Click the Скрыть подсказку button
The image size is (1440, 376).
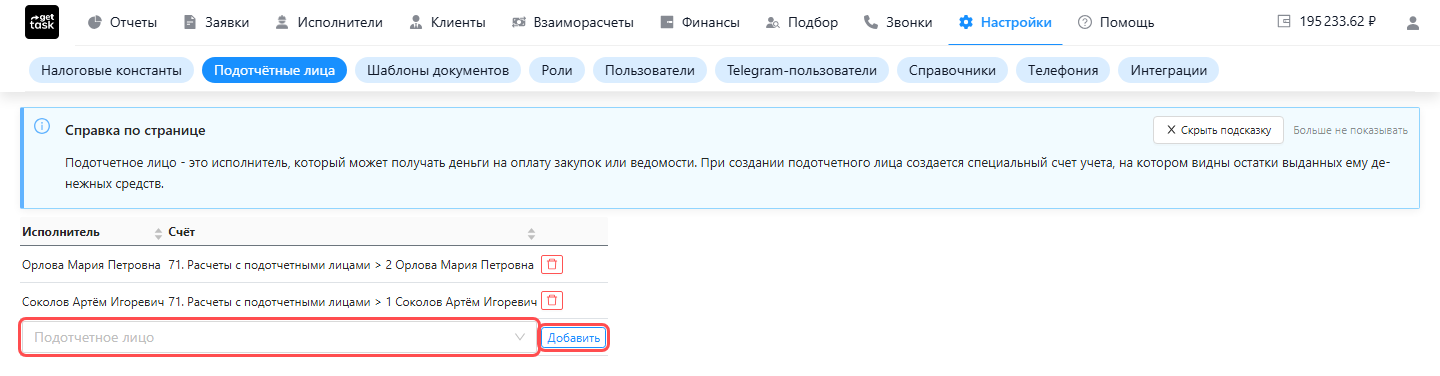(1218, 130)
